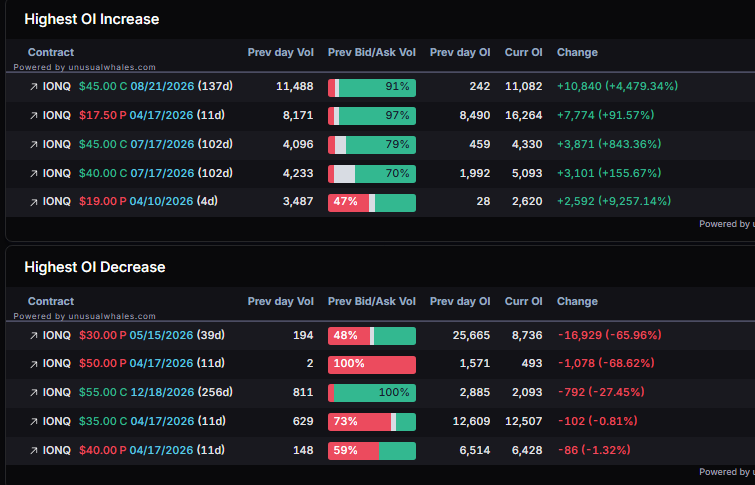The image size is (755, 485).
Task: Click the red 100% bid/ask bar for $50.00 P
Action: tap(372, 365)
